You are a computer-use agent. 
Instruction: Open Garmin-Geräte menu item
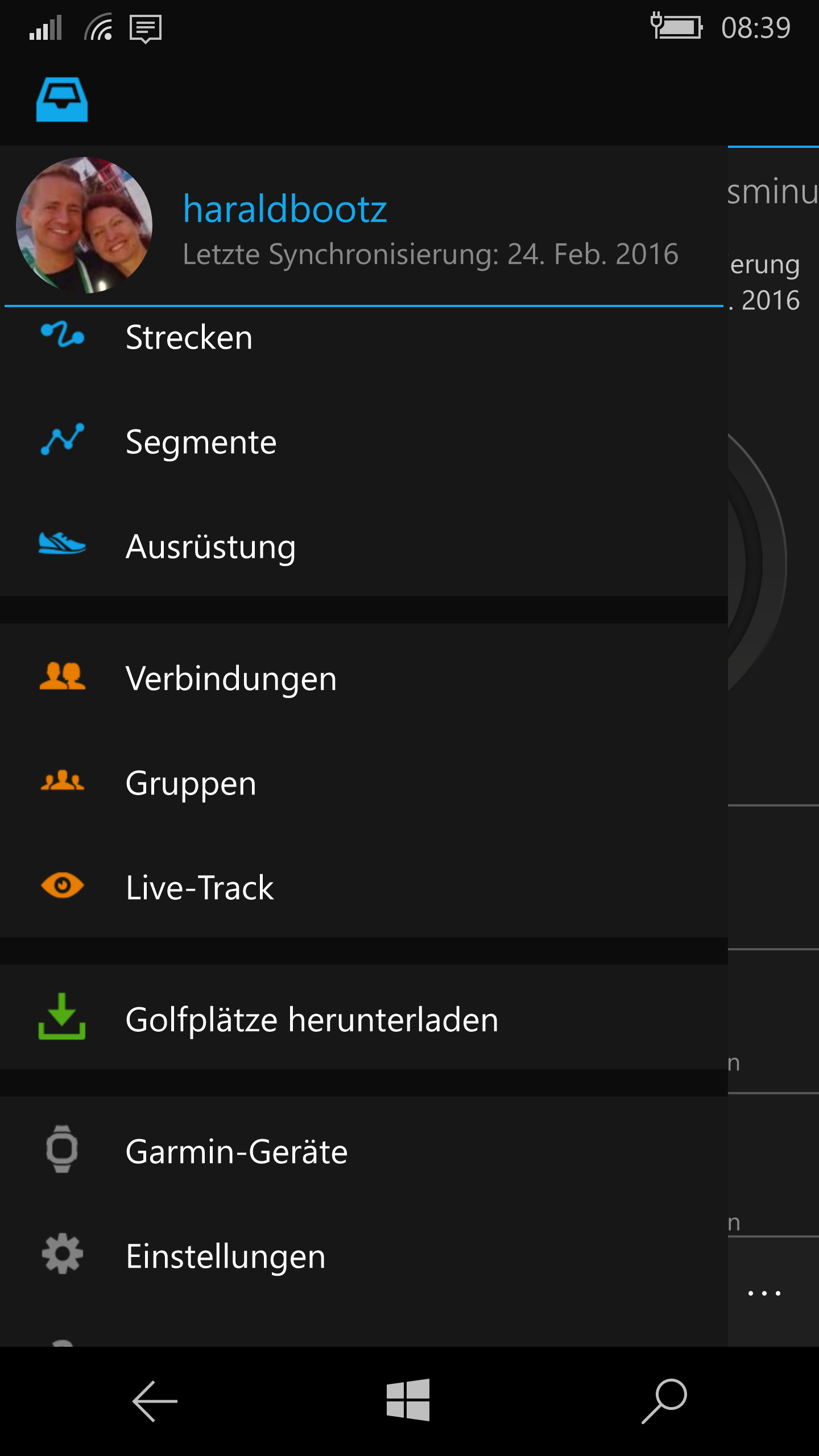[x=364, y=1151]
